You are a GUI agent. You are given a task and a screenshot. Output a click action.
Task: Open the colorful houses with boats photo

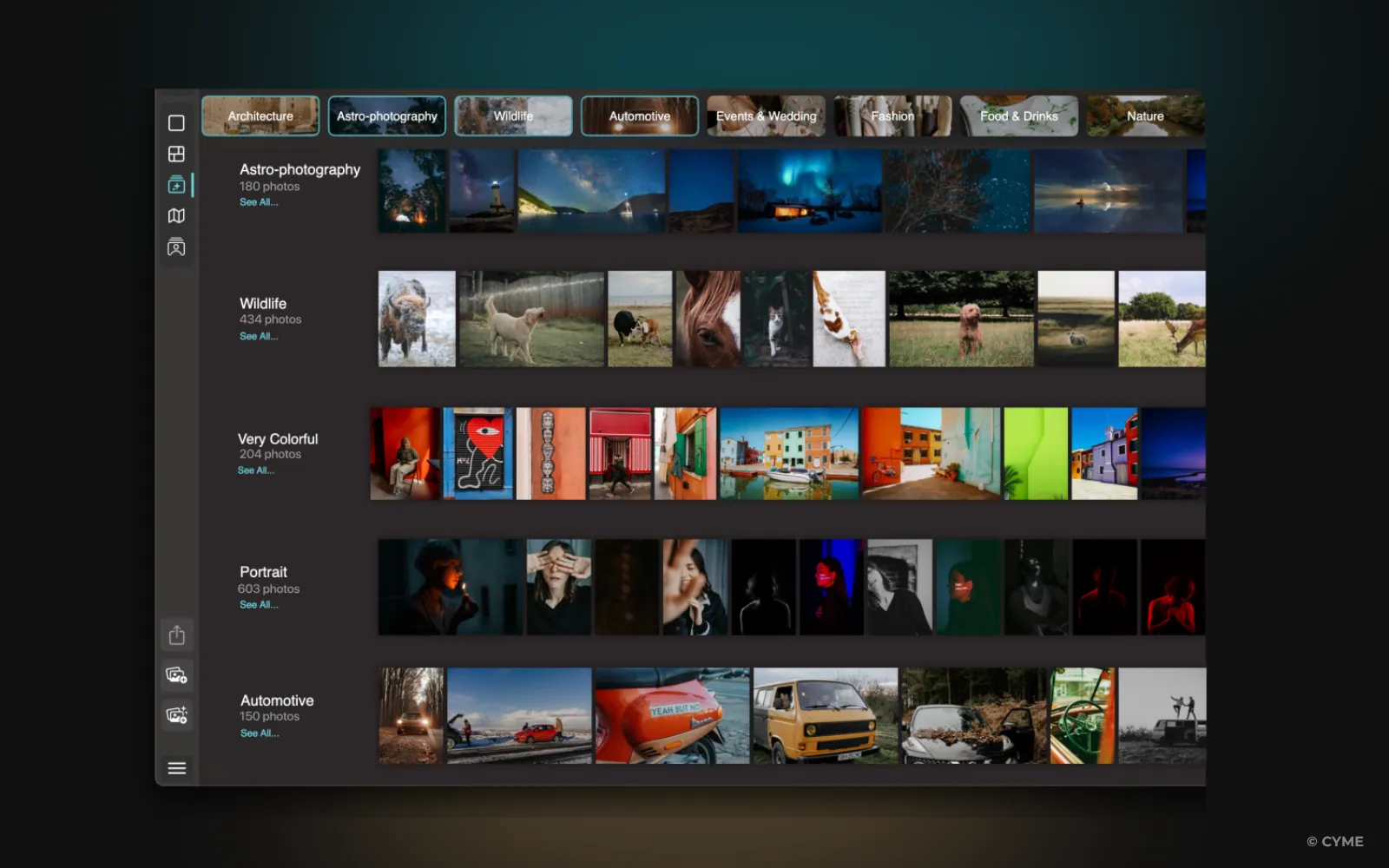(x=788, y=453)
